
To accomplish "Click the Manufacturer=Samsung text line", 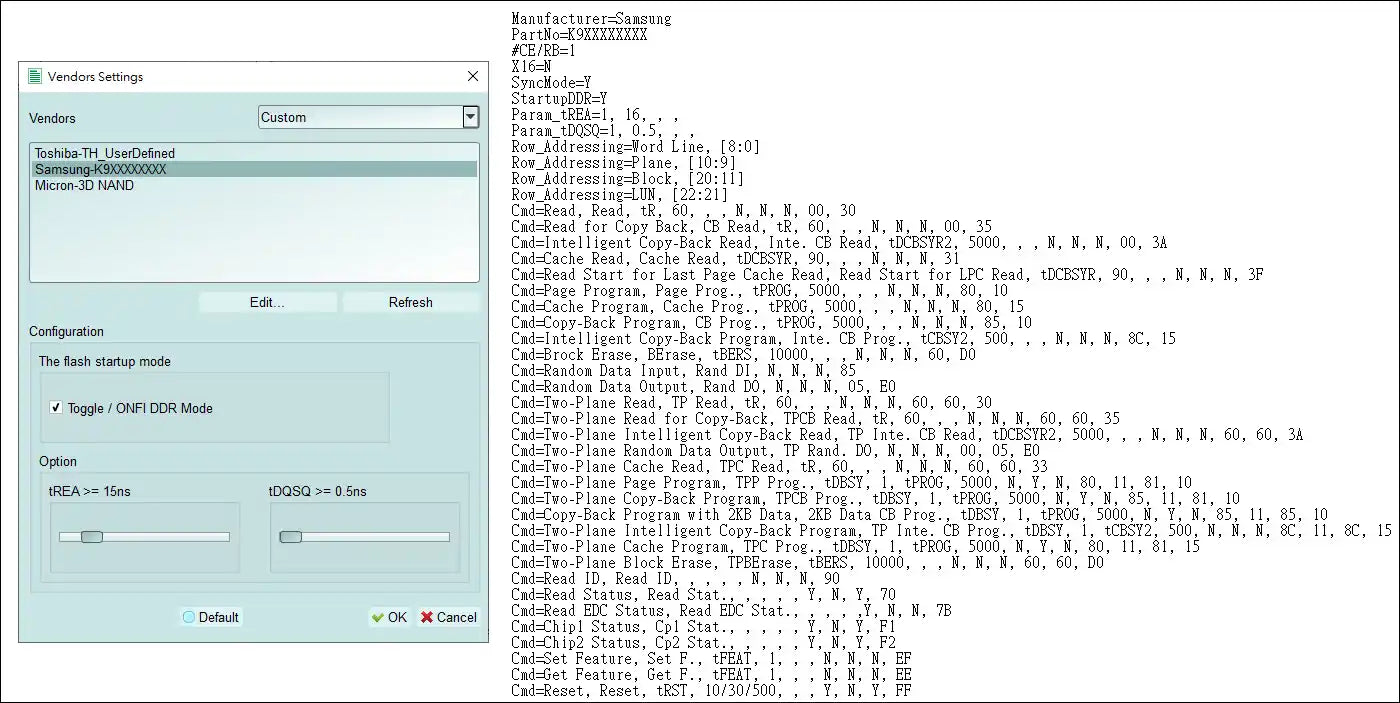I will [591, 18].
